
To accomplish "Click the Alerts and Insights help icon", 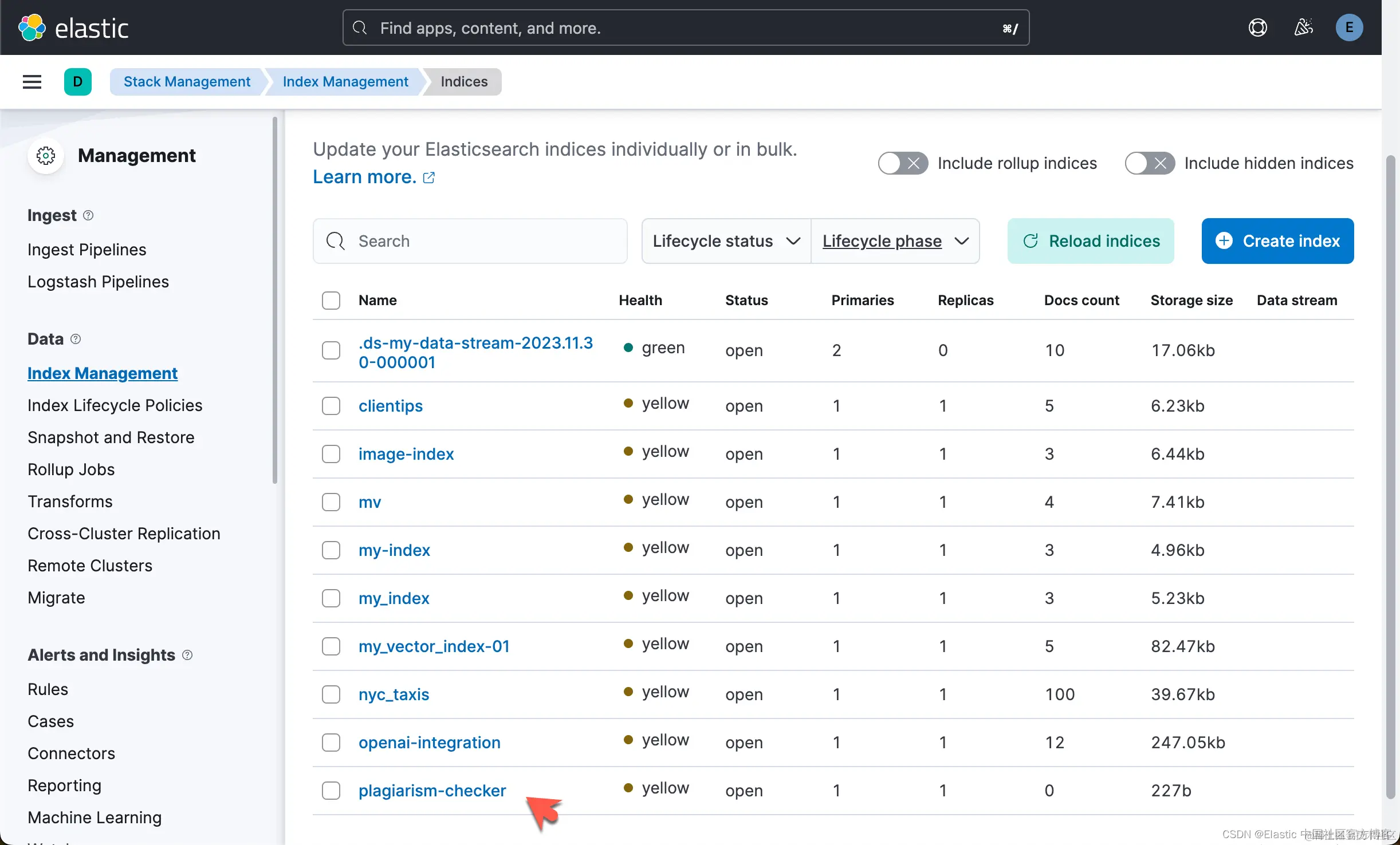I will click(187, 655).
